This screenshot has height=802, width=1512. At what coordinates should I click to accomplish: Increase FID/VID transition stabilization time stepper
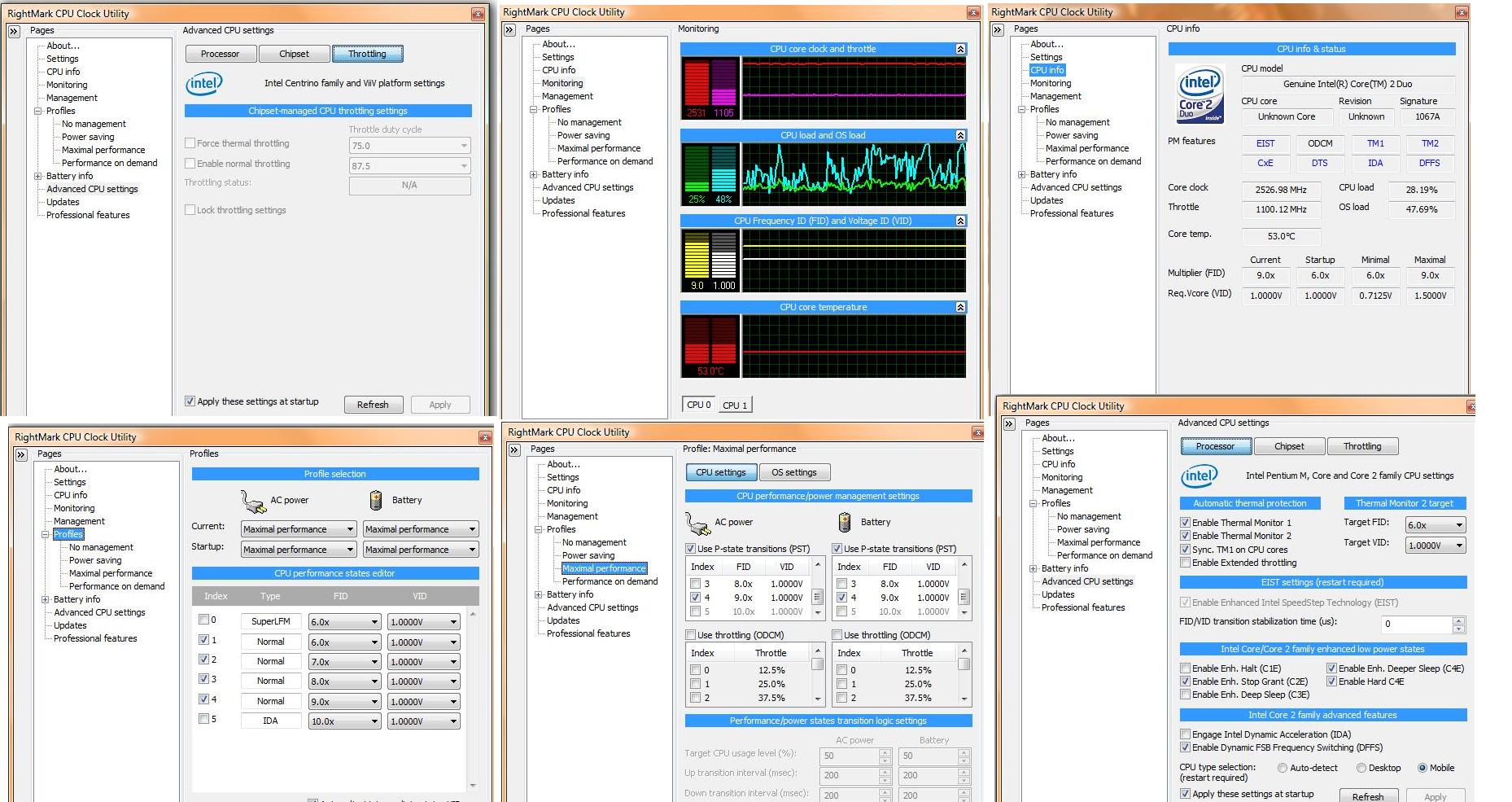pos(1458,620)
